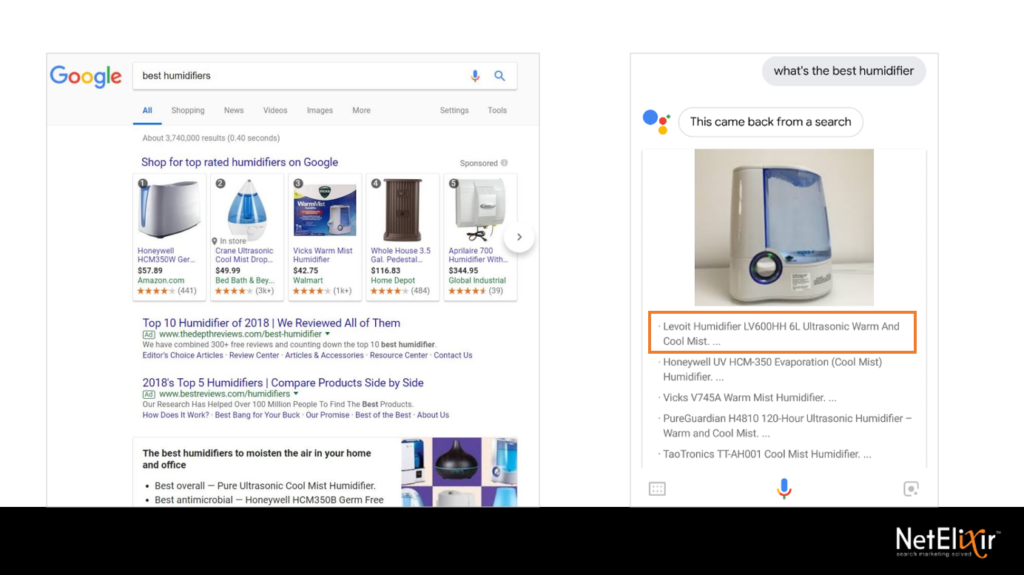Screen dimensions: 1024x575
Task: Click 'The best humidifiers to moisten the air' heading
Action: pos(257,459)
